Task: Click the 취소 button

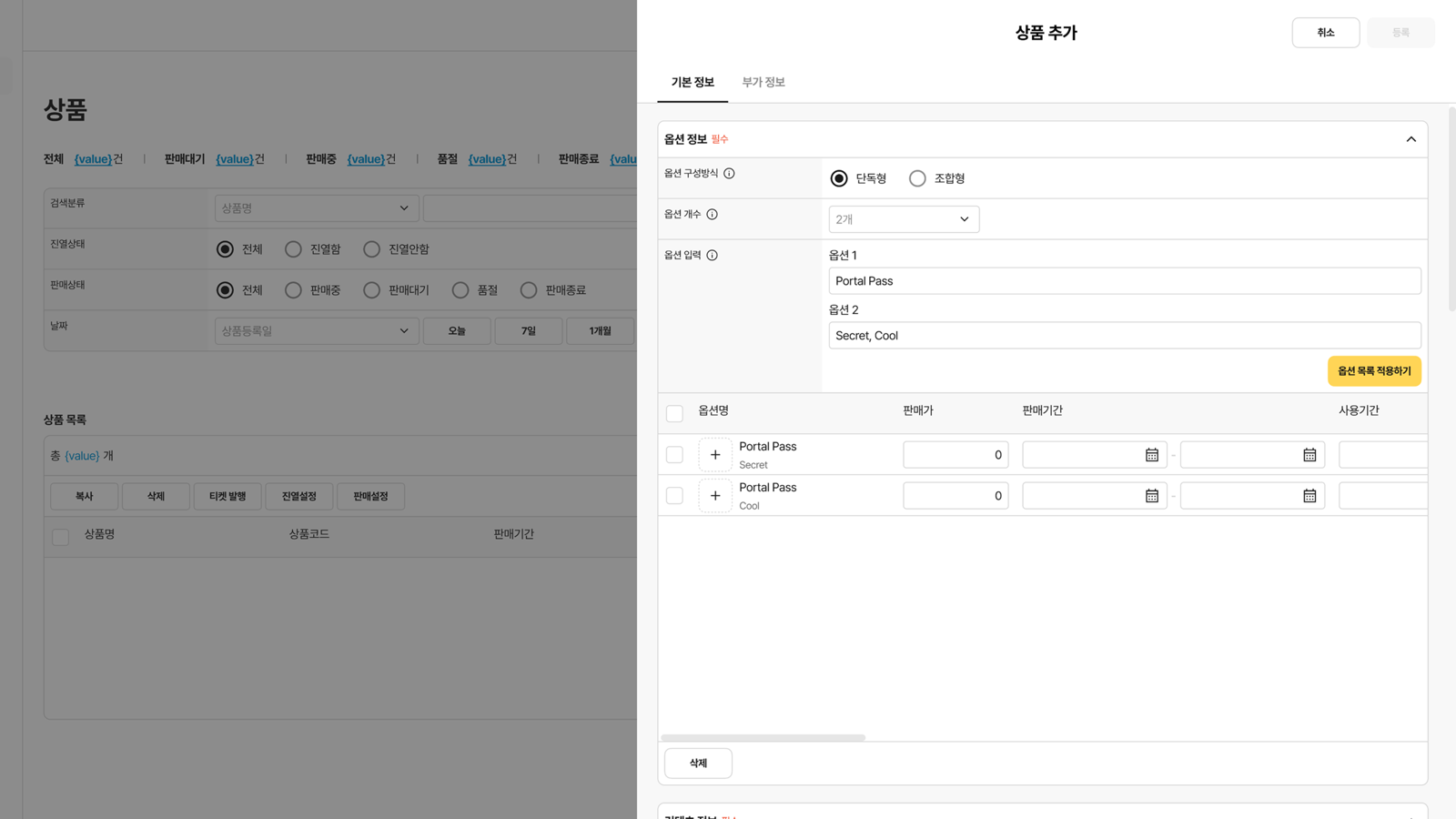Action: click(1326, 33)
